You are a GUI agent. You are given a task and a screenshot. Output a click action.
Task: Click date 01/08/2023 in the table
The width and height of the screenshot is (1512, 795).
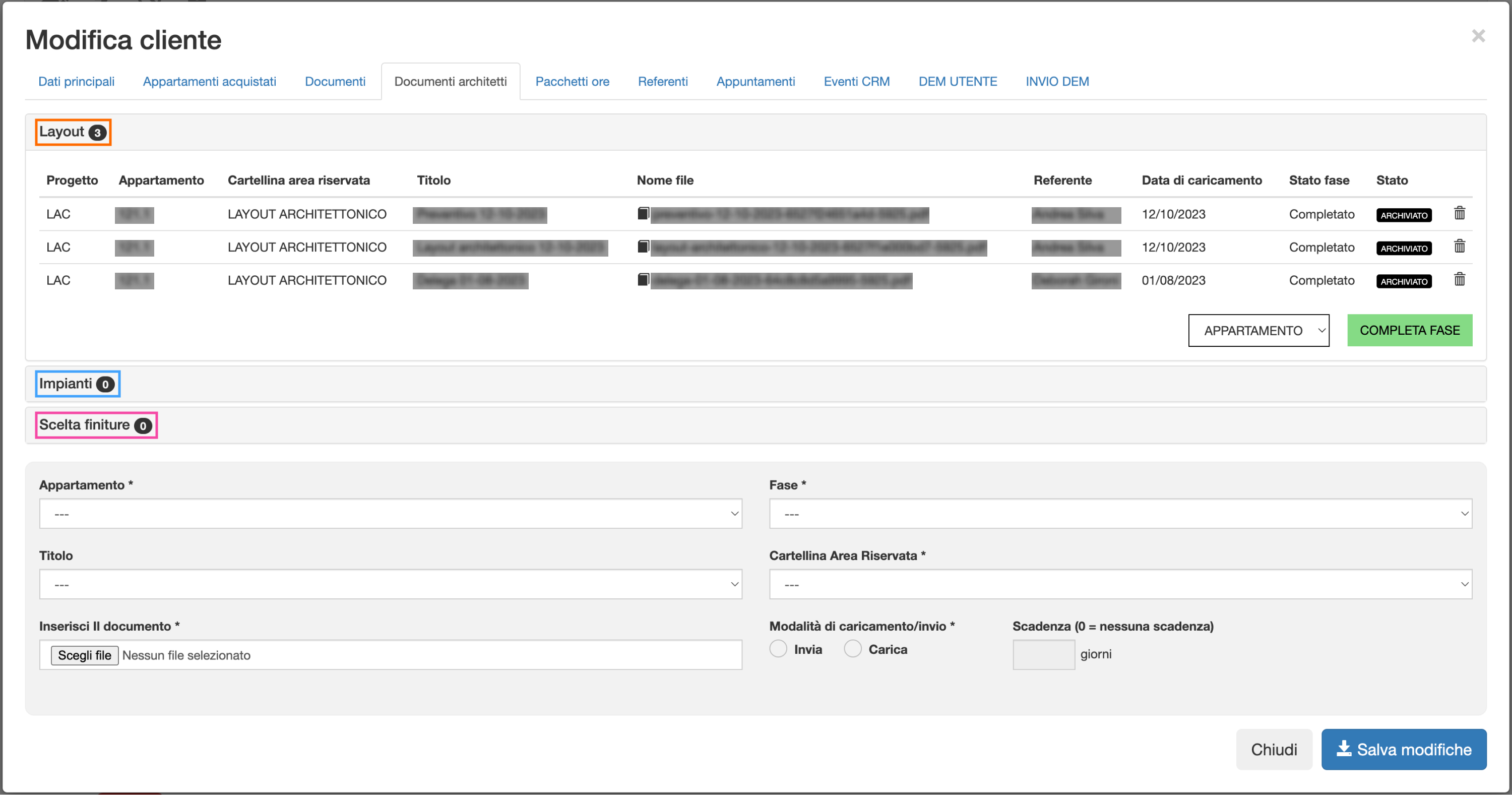(1173, 281)
